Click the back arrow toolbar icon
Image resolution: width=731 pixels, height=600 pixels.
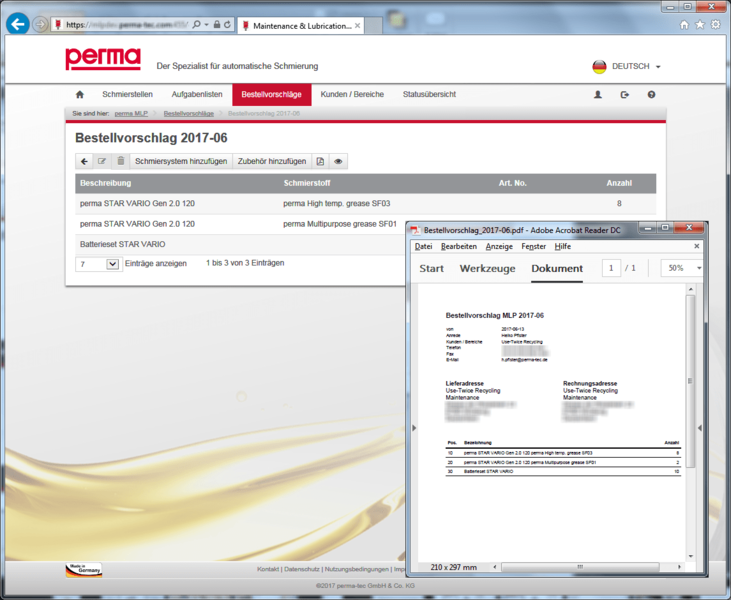pyautogui.click(x=84, y=161)
